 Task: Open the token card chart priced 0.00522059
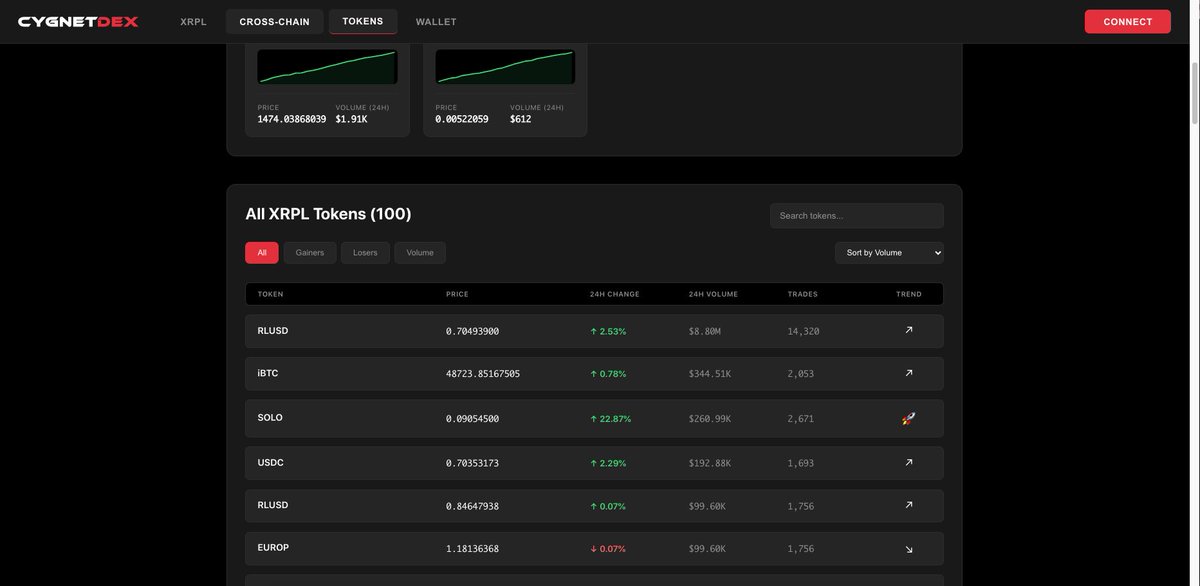505,67
